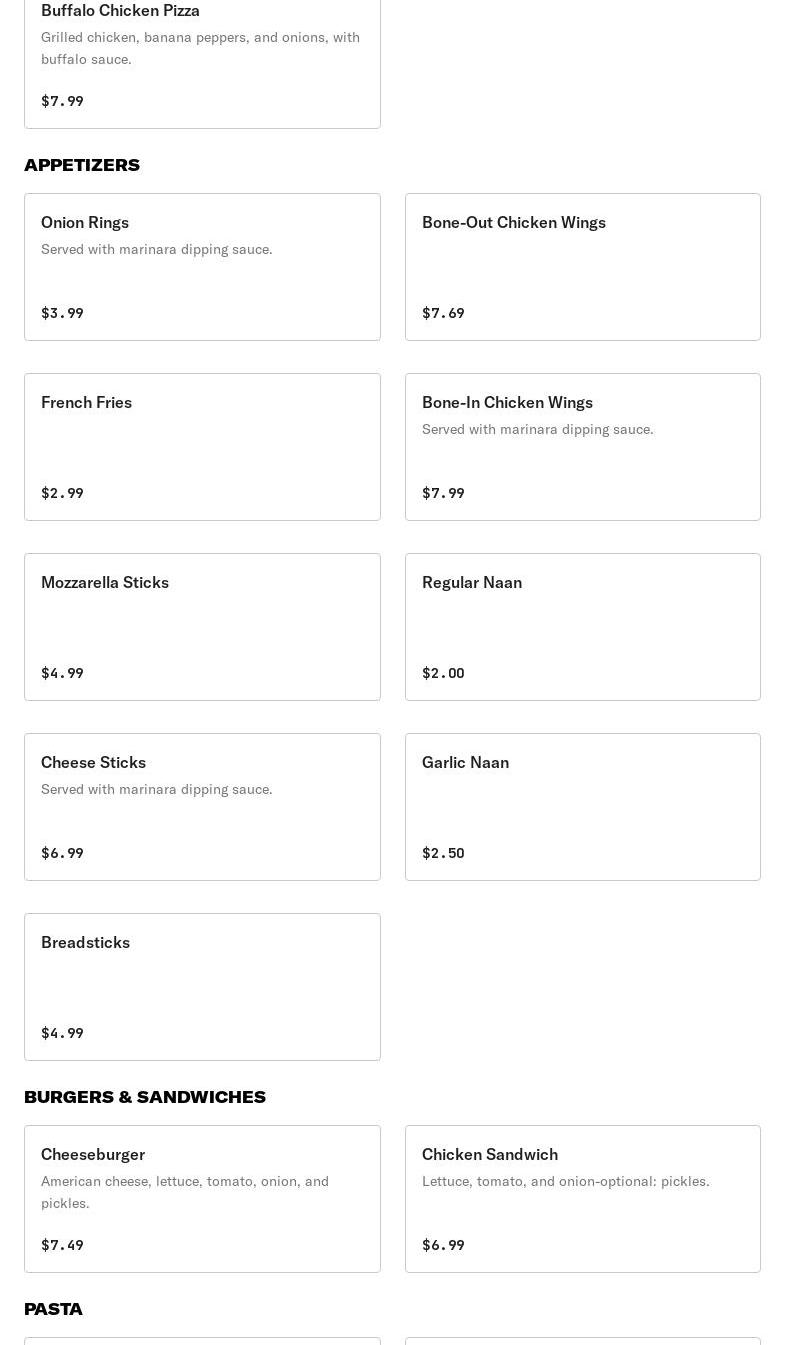Select the Cheeseburger card
The width and height of the screenshot is (785, 1345).
tap(202, 1199)
